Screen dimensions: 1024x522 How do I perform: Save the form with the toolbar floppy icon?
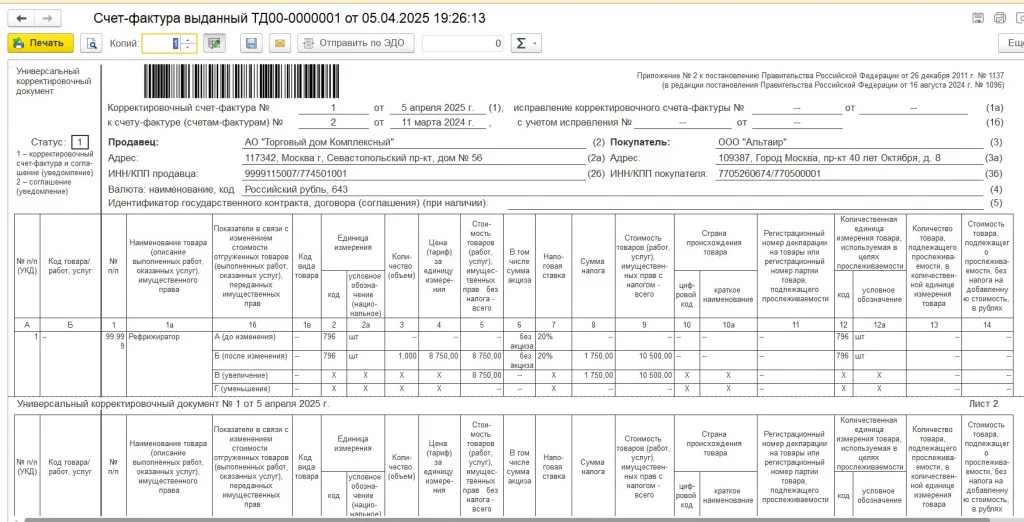coord(250,44)
